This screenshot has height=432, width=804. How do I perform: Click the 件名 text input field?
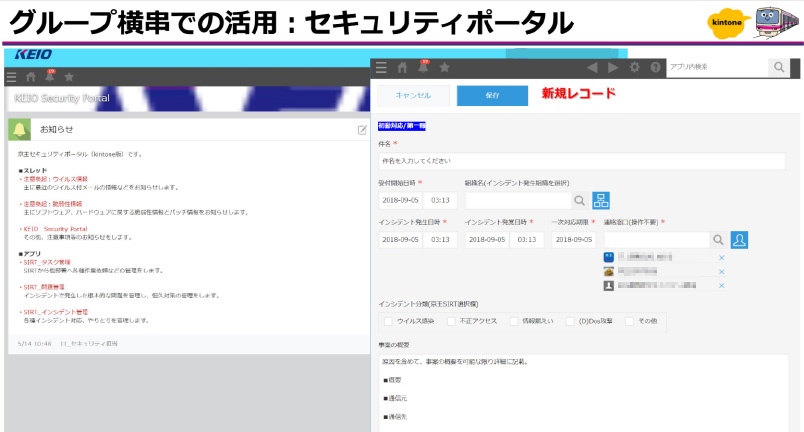coord(581,160)
